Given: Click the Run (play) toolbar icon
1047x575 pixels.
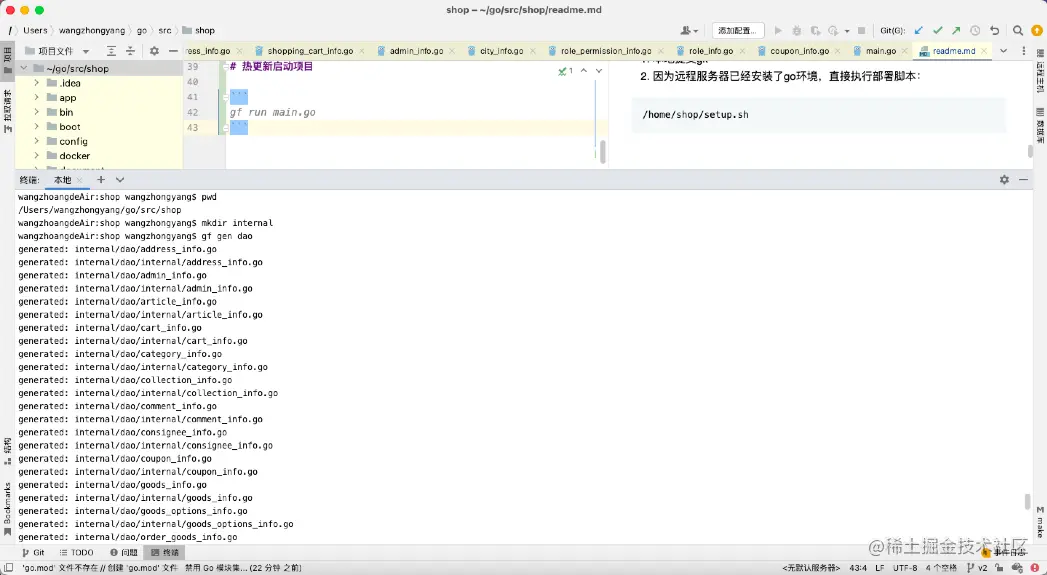Looking at the screenshot, I should click(777, 31).
